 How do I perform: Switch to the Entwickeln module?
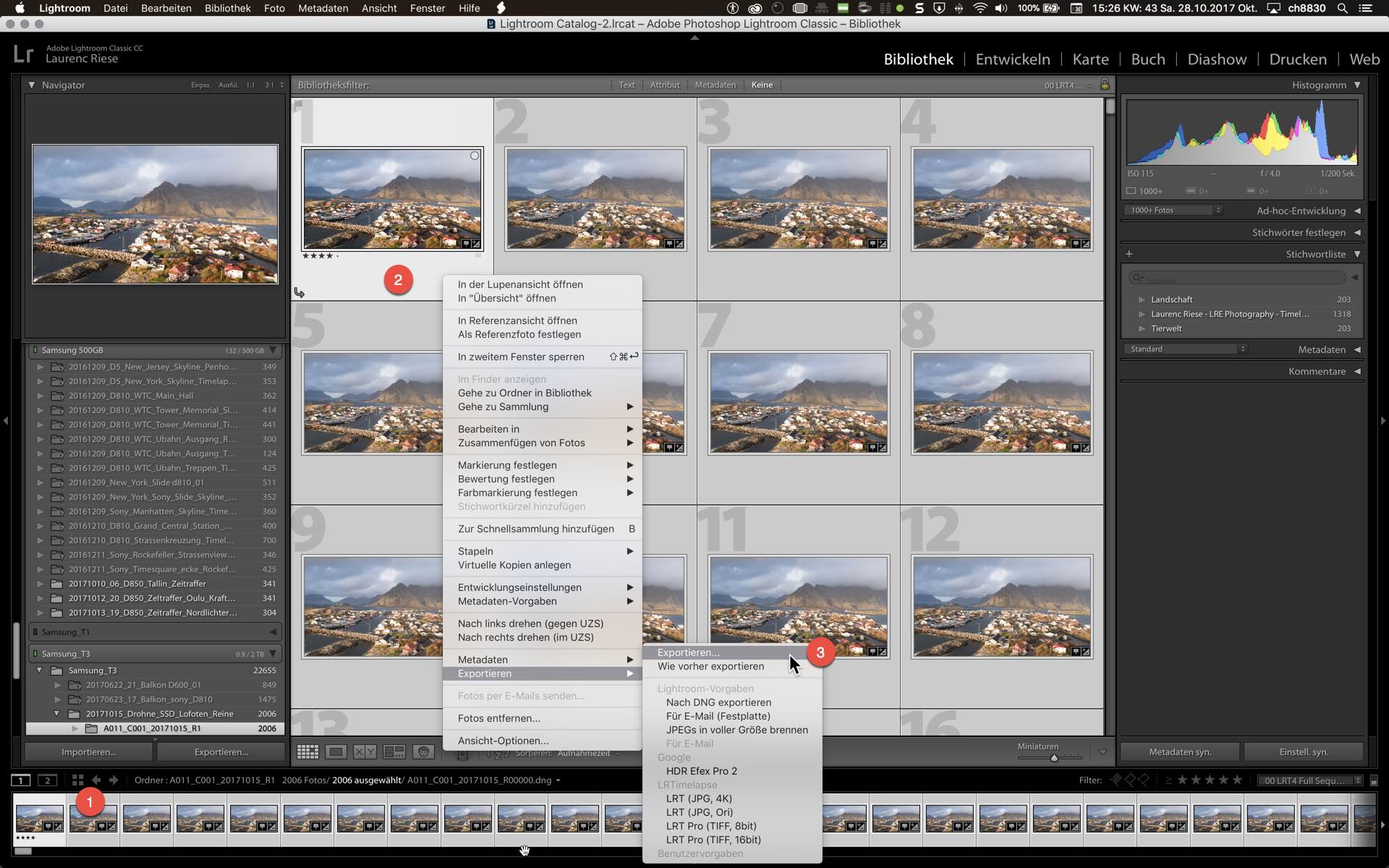[x=1013, y=59]
